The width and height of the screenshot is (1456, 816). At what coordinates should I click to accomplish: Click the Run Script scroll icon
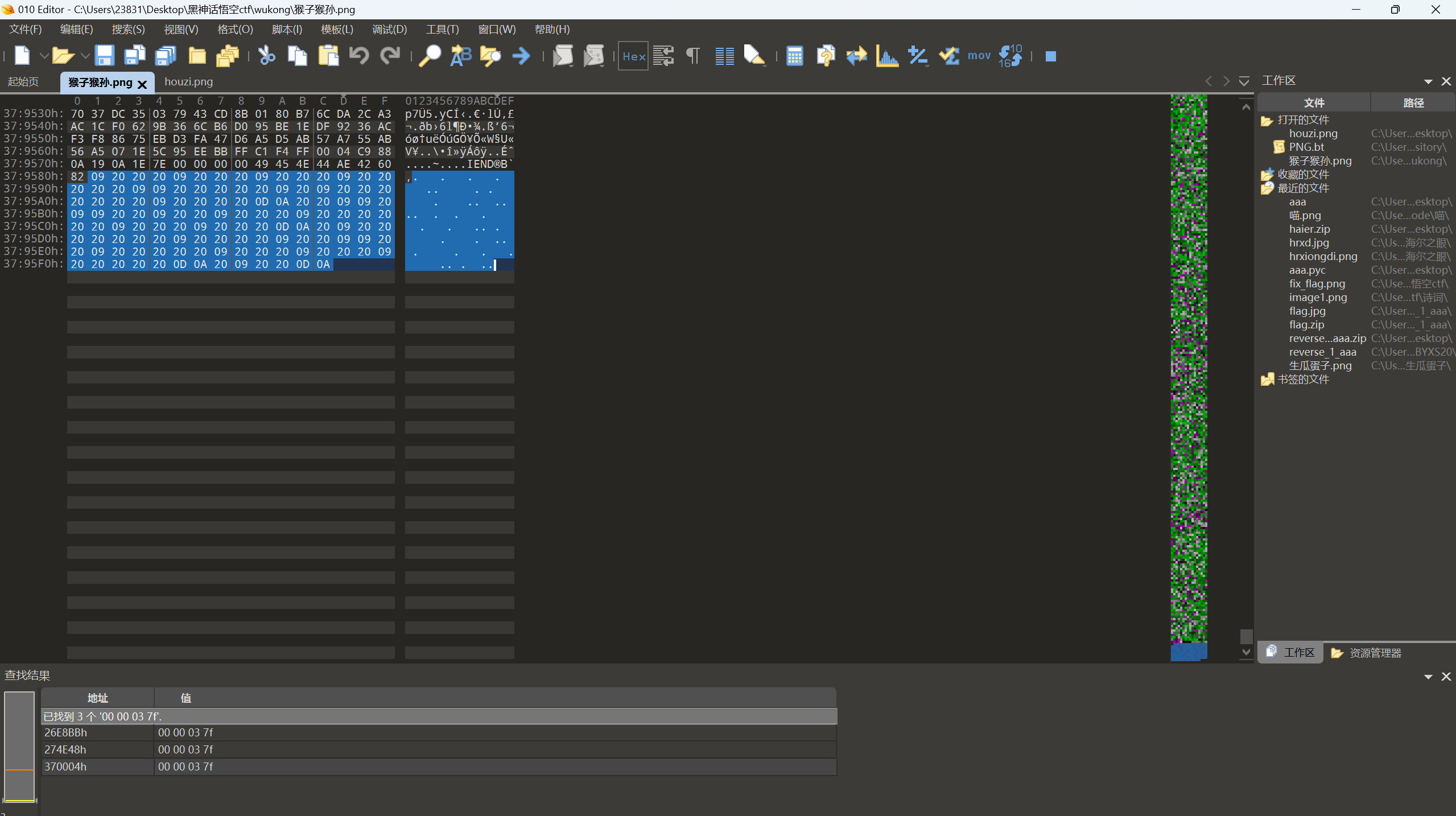(x=563, y=56)
